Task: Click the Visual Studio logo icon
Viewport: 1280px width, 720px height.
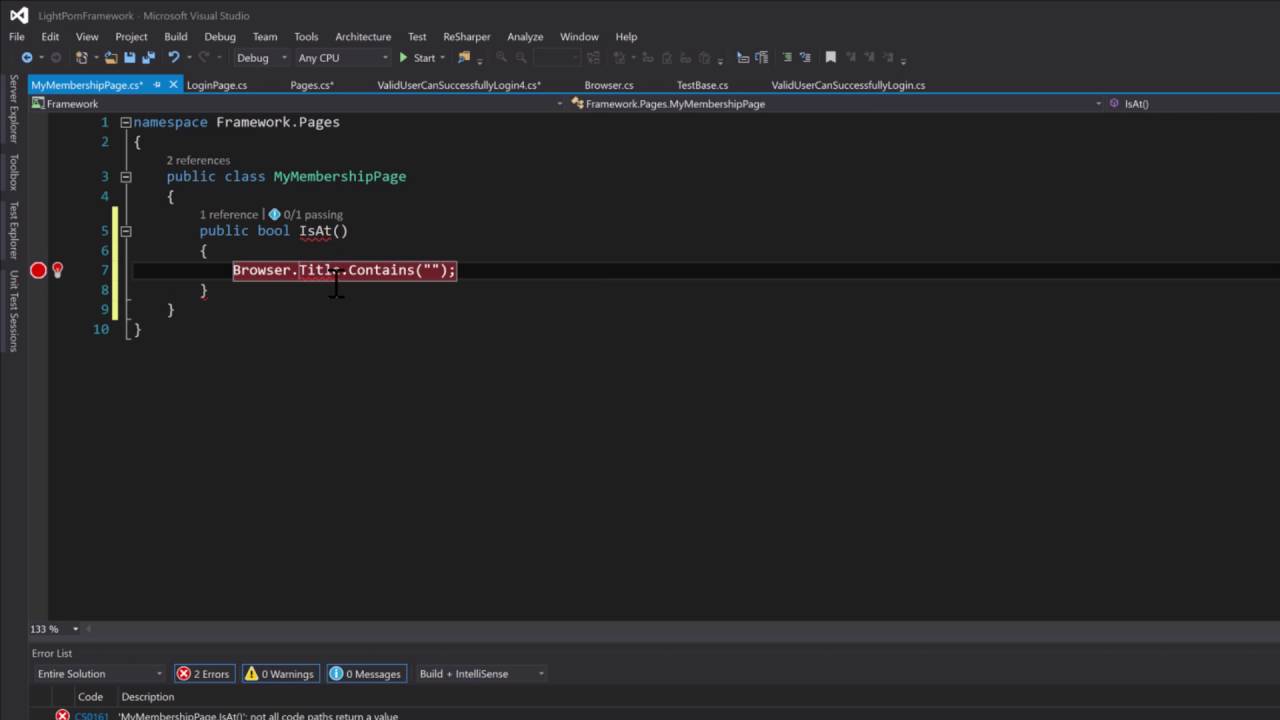Action: [19, 15]
